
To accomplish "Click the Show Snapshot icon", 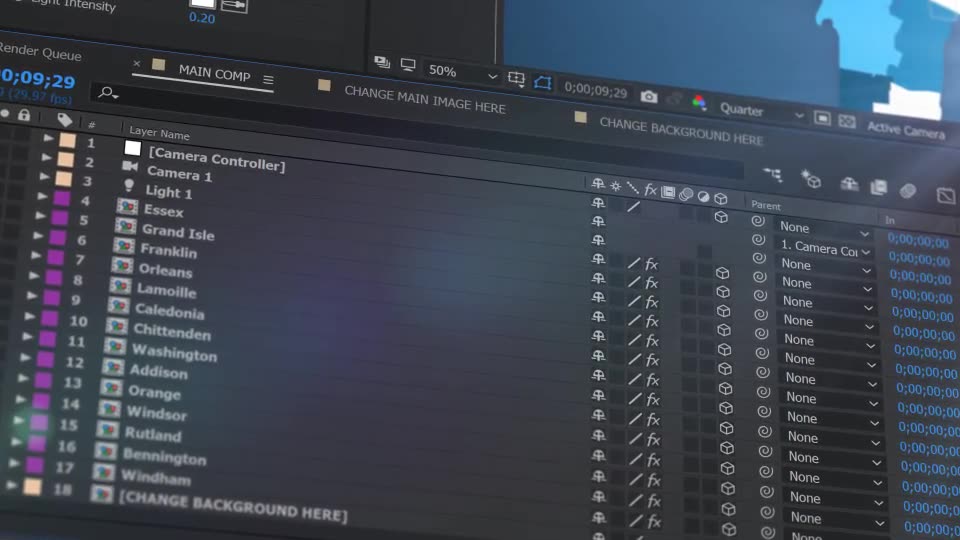I will coord(674,100).
